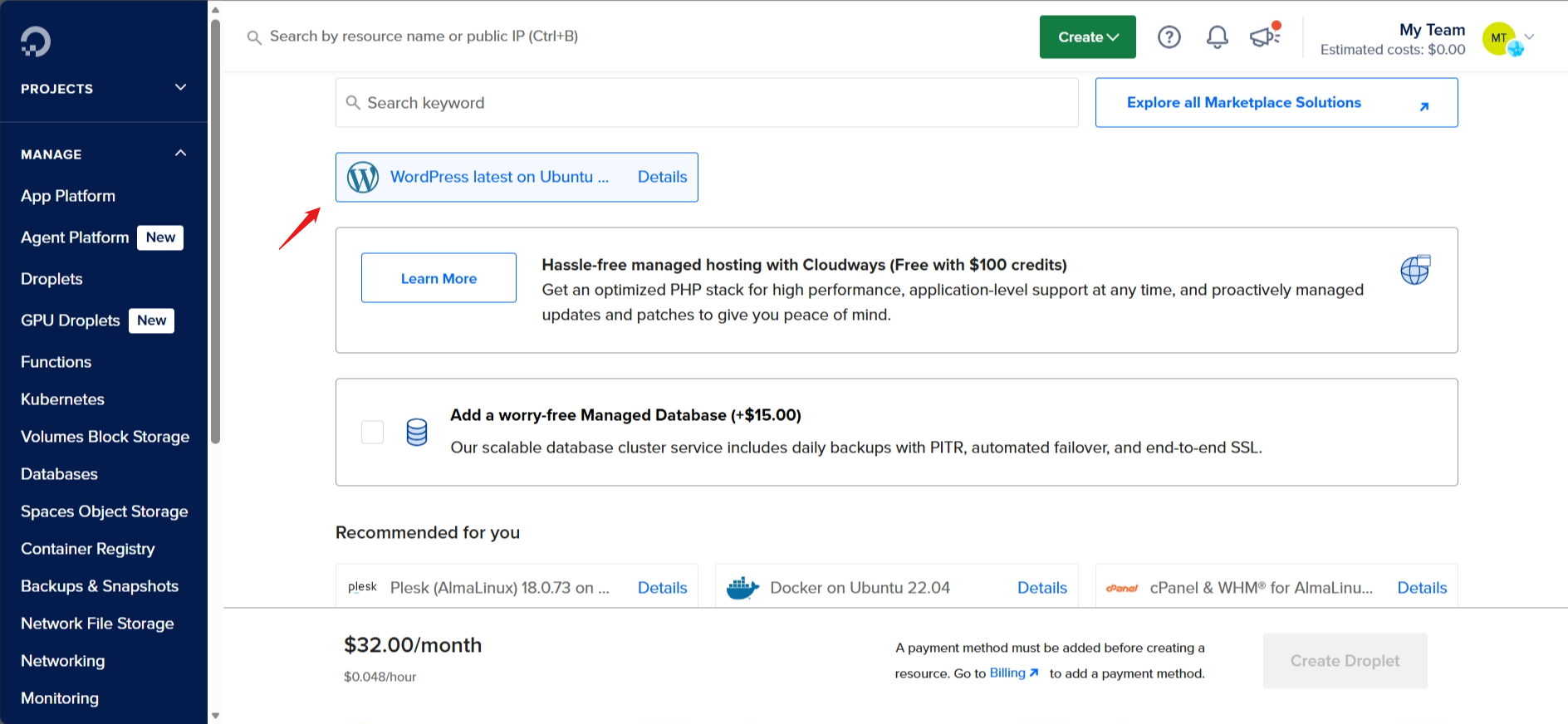Click the New badge beside GPU Droplets

click(151, 320)
